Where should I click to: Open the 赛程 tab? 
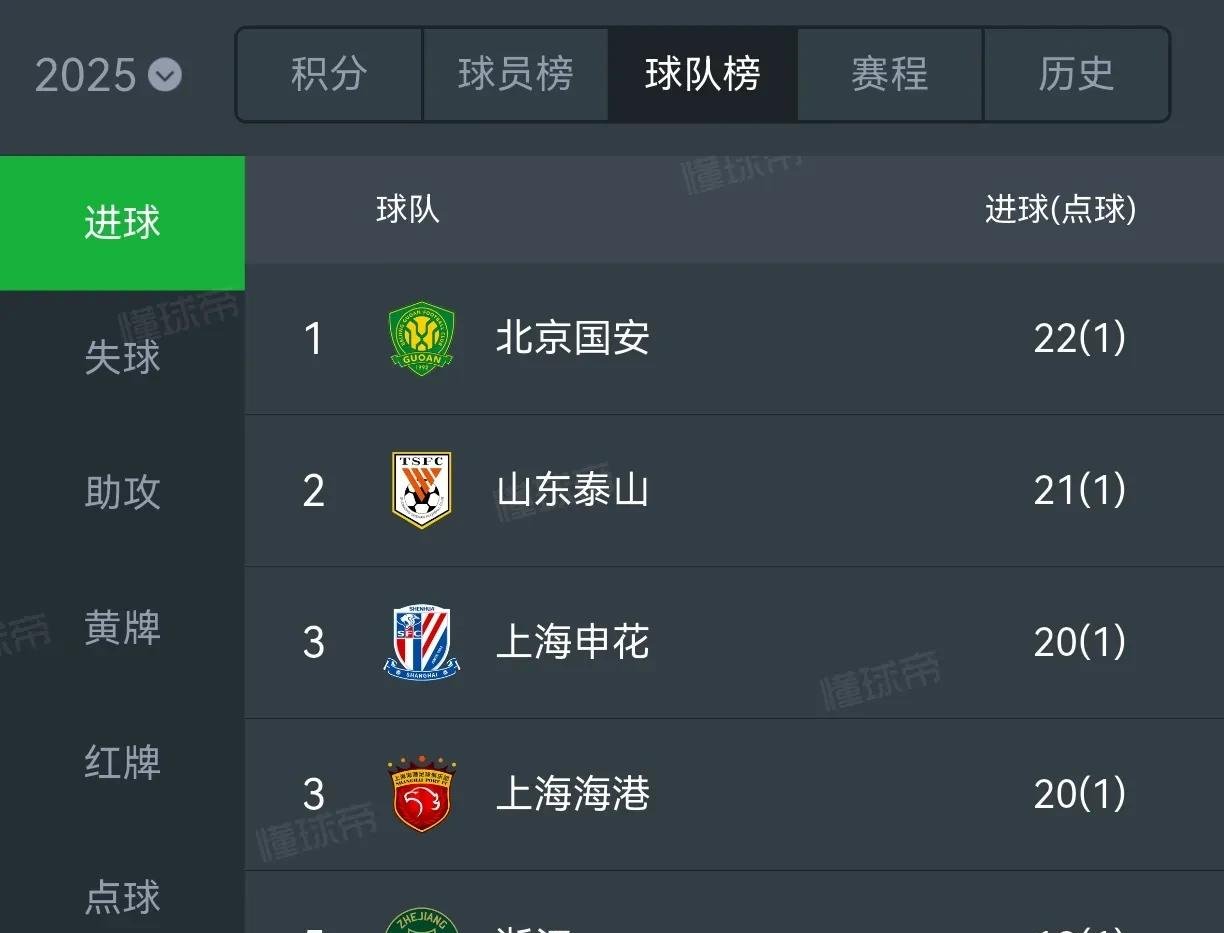point(890,75)
